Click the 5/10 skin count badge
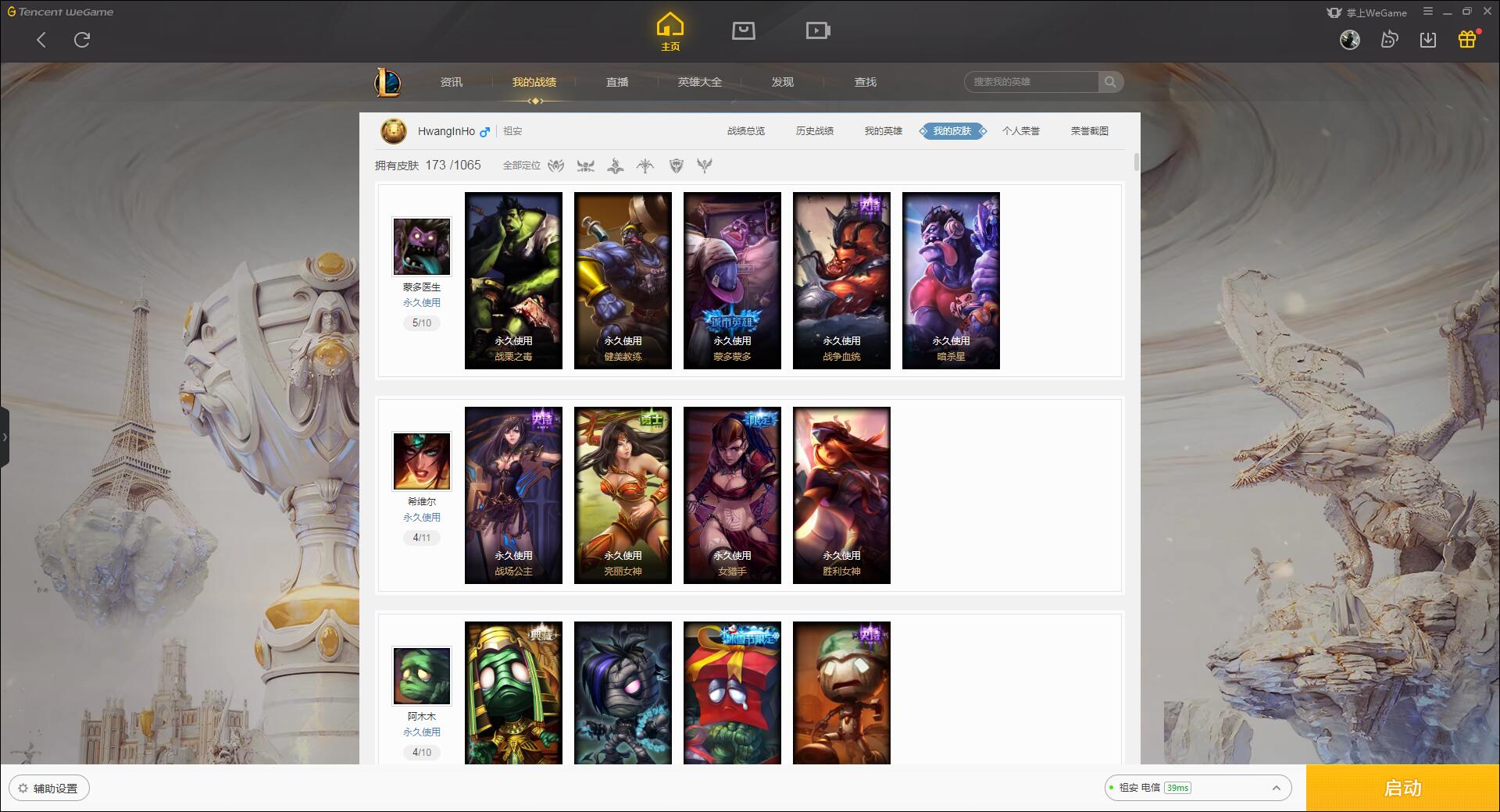 point(422,323)
